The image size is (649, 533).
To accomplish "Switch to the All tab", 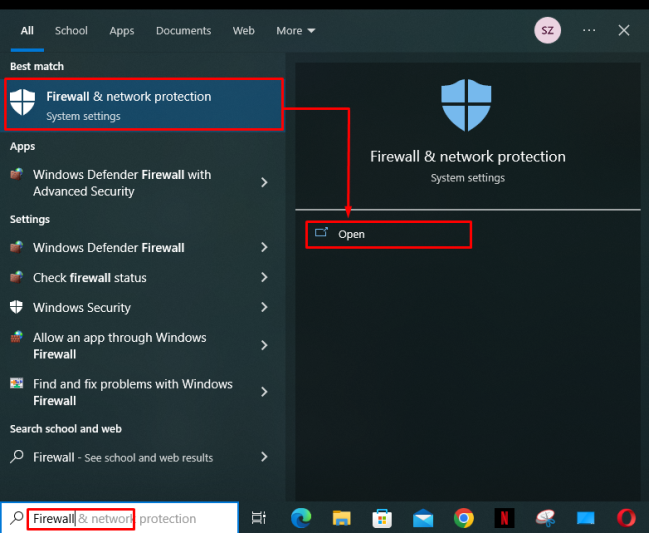I will [27, 31].
